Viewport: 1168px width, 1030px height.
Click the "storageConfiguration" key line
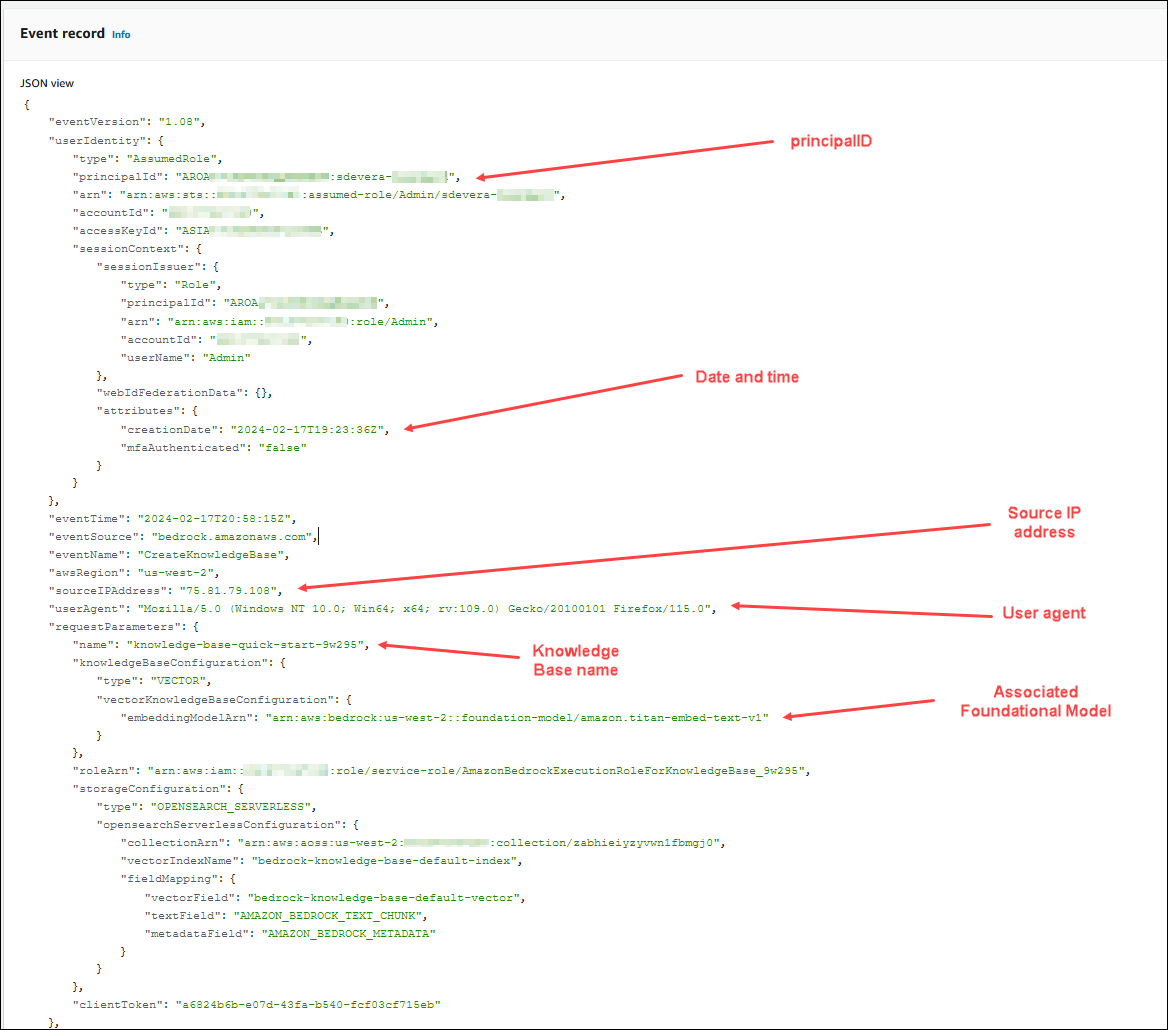click(158, 789)
